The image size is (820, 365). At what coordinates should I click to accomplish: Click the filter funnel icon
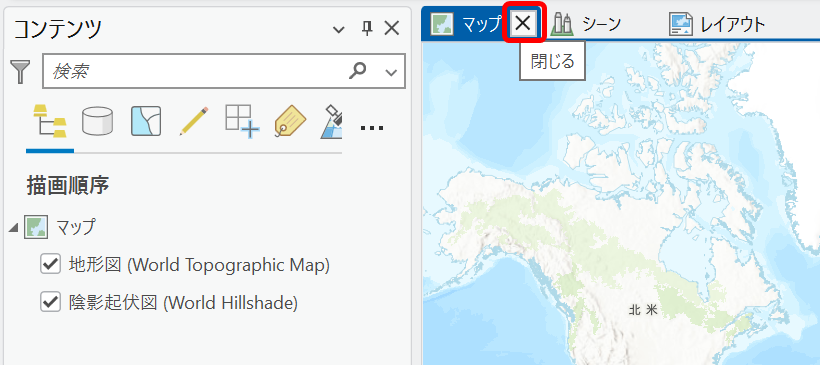(x=21, y=72)
